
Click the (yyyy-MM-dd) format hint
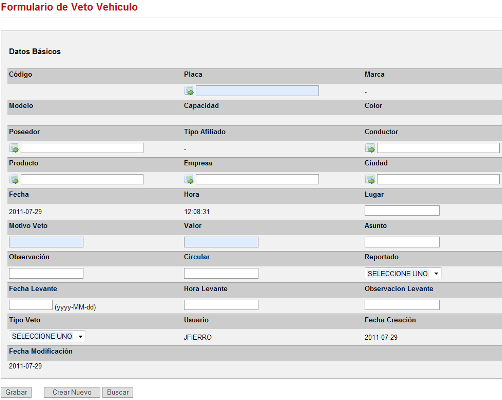(75, 307)
